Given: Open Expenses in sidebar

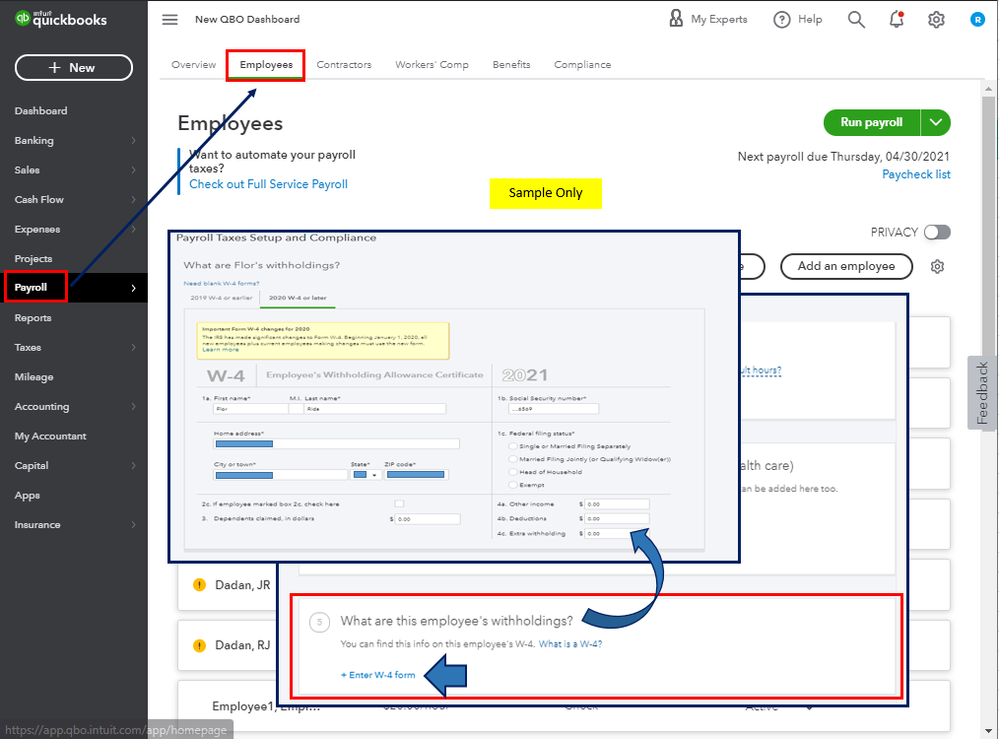Looking at the screenshot, I should pyautogui.click(x=38, y=229).
